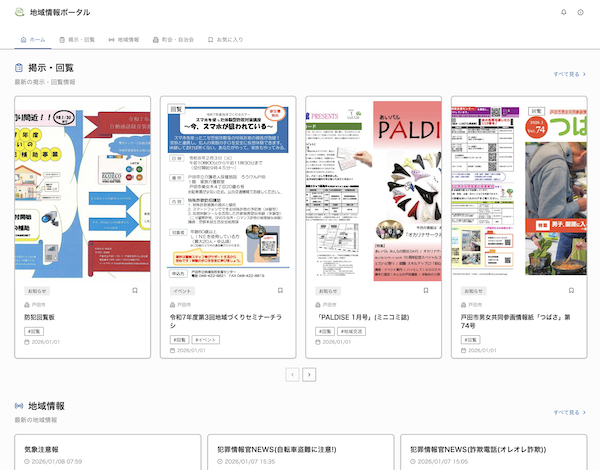Click the 地域情報 section heading
Screen dimensions: 600x470
pos(46,406)
